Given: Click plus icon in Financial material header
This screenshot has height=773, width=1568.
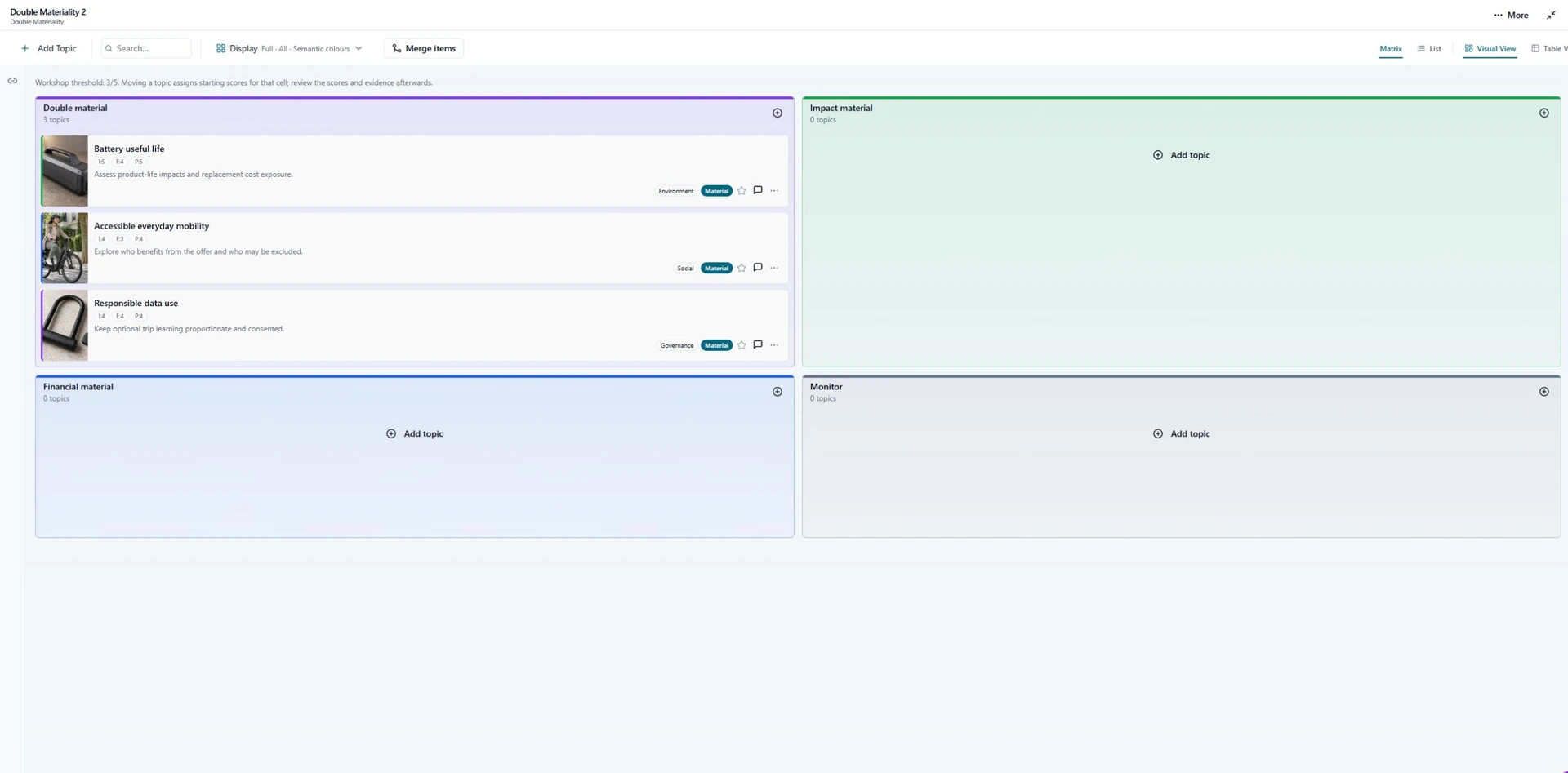Looking at the screenshot, I should [777, 392].
